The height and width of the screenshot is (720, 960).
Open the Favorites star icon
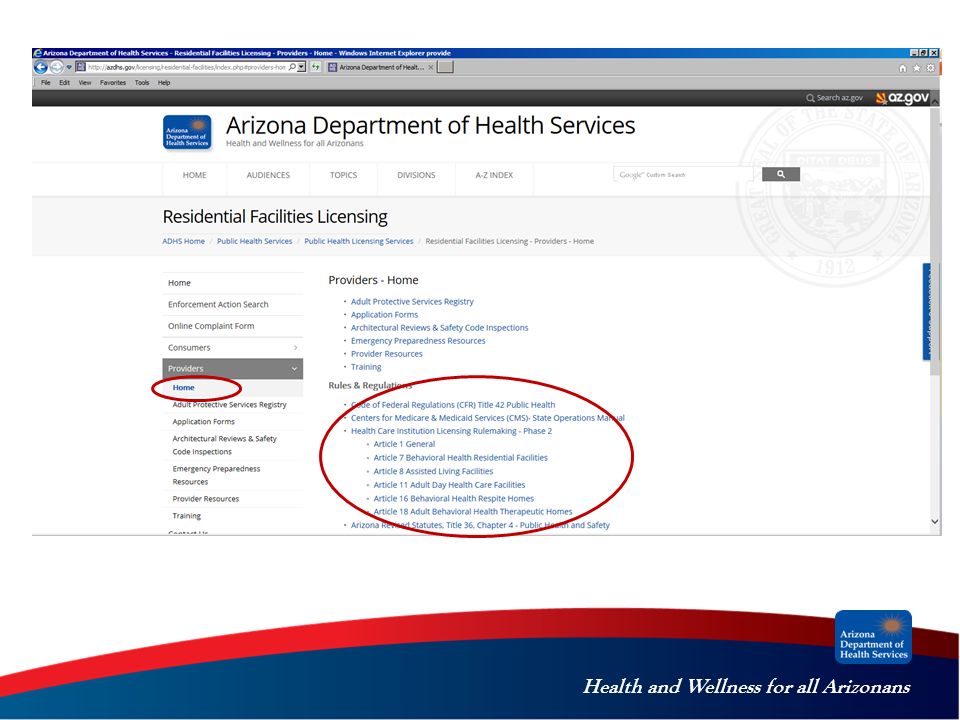917,68
